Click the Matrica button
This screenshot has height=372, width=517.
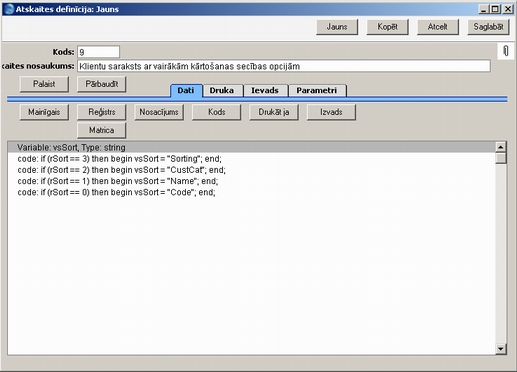[102, 130]
